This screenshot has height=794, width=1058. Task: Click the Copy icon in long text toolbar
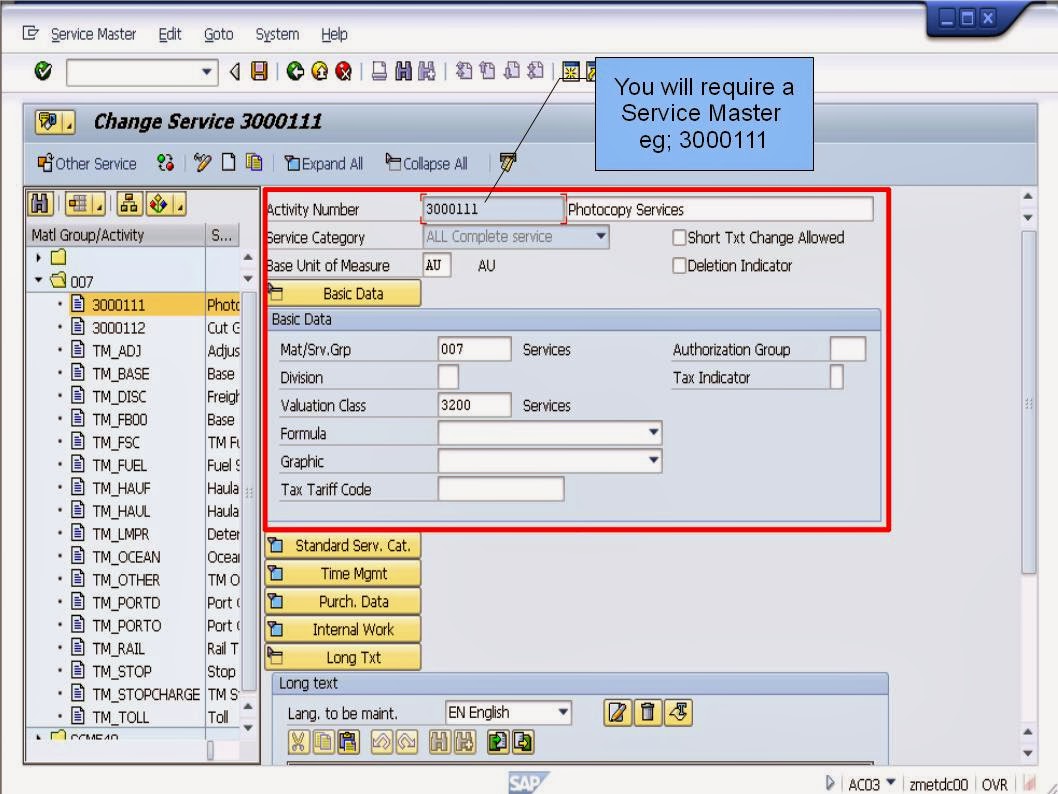coord(323,742)
